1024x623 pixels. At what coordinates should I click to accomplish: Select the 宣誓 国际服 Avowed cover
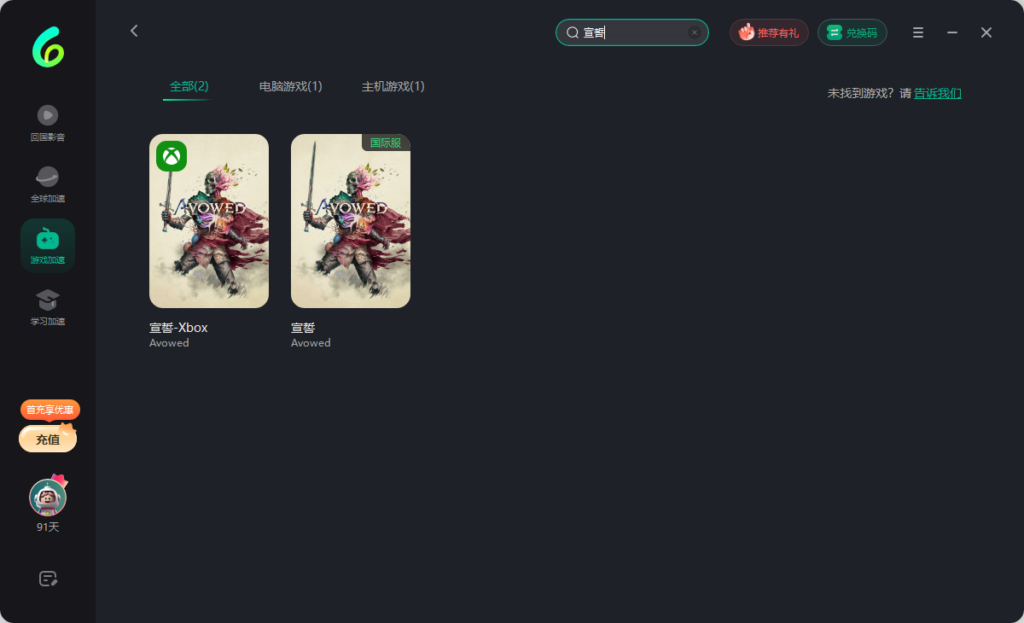pyautogui.click(x=351, y=221)
